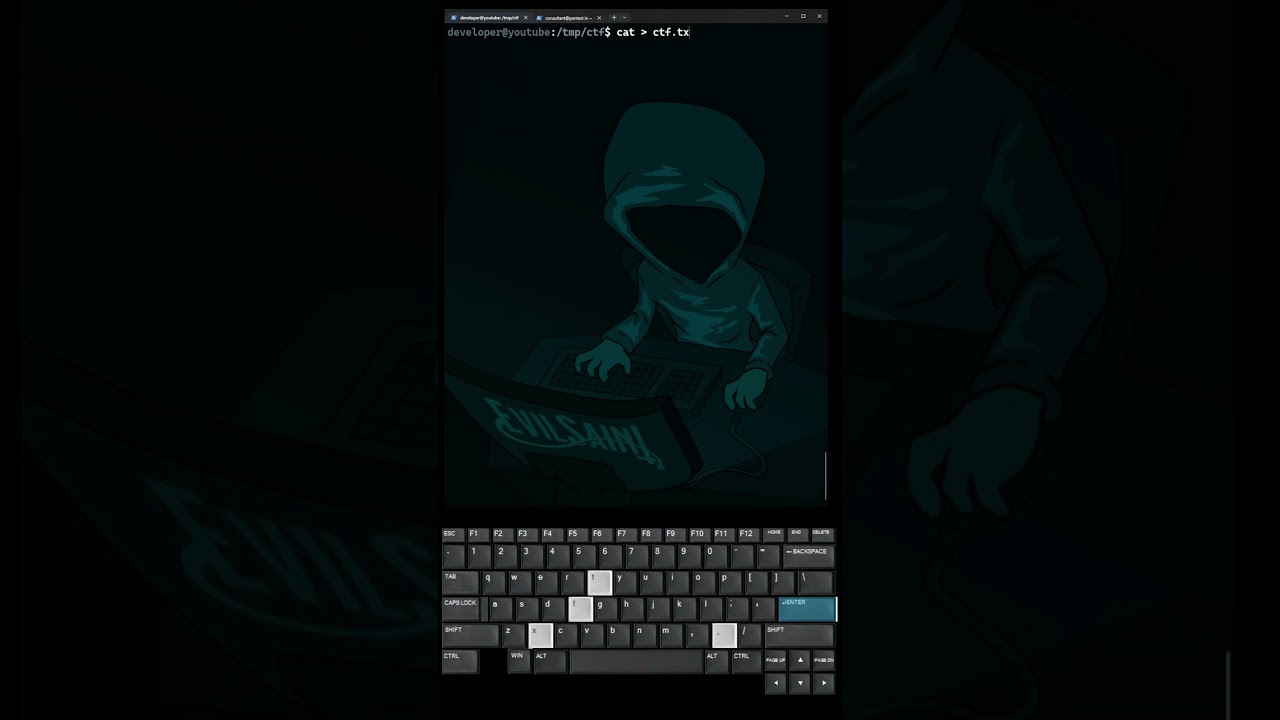Maximize the terminal window
1280x720 pixels.
pyautogui.click(x=803, y=16)
